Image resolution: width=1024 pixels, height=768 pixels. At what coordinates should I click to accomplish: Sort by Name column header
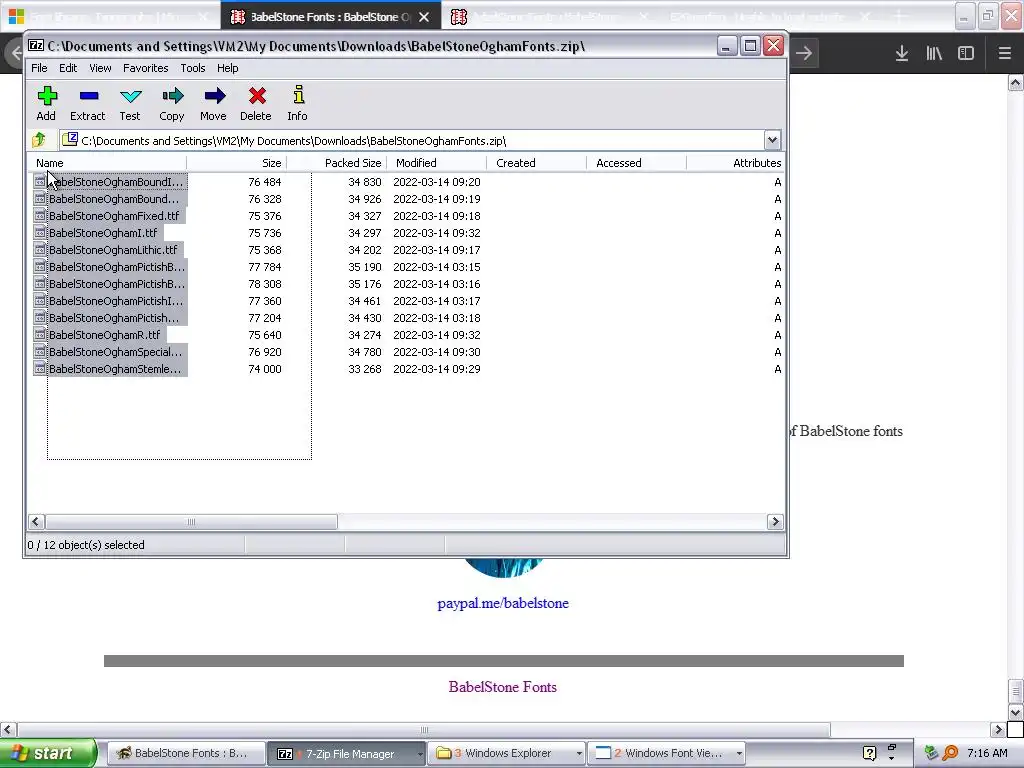[x=107, y=163]
